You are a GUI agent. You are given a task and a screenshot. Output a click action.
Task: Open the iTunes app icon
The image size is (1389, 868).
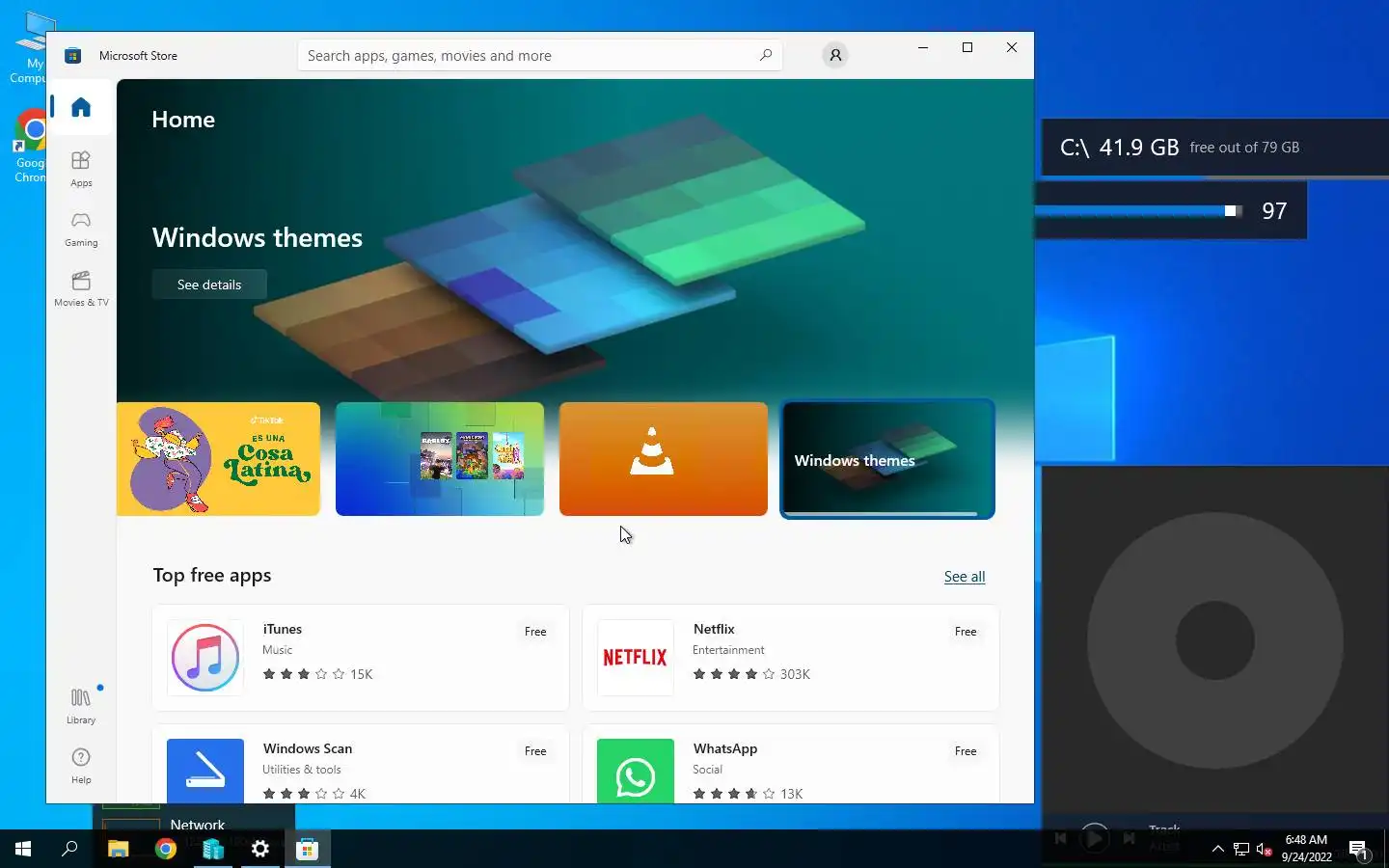tap(205, 658)
